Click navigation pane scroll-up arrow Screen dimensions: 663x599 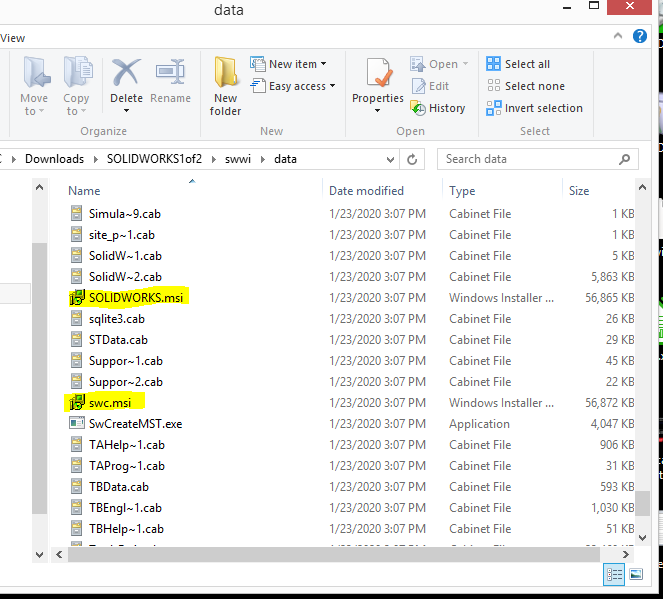point(39,187)
